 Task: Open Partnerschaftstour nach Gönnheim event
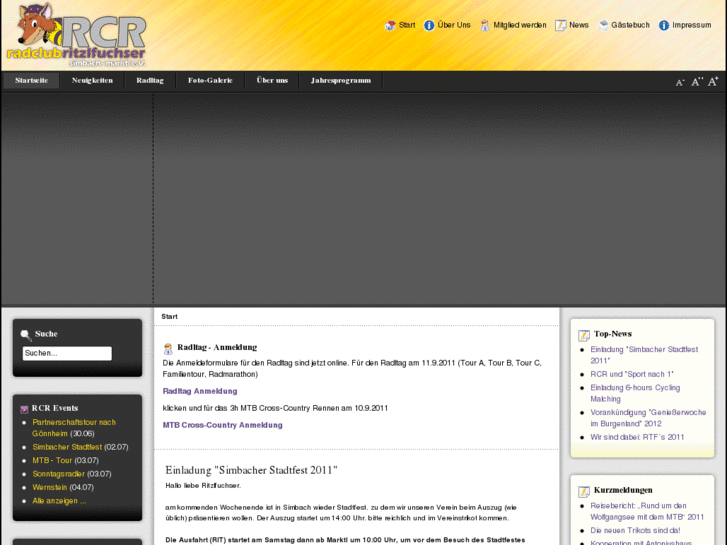pos(74,428)
